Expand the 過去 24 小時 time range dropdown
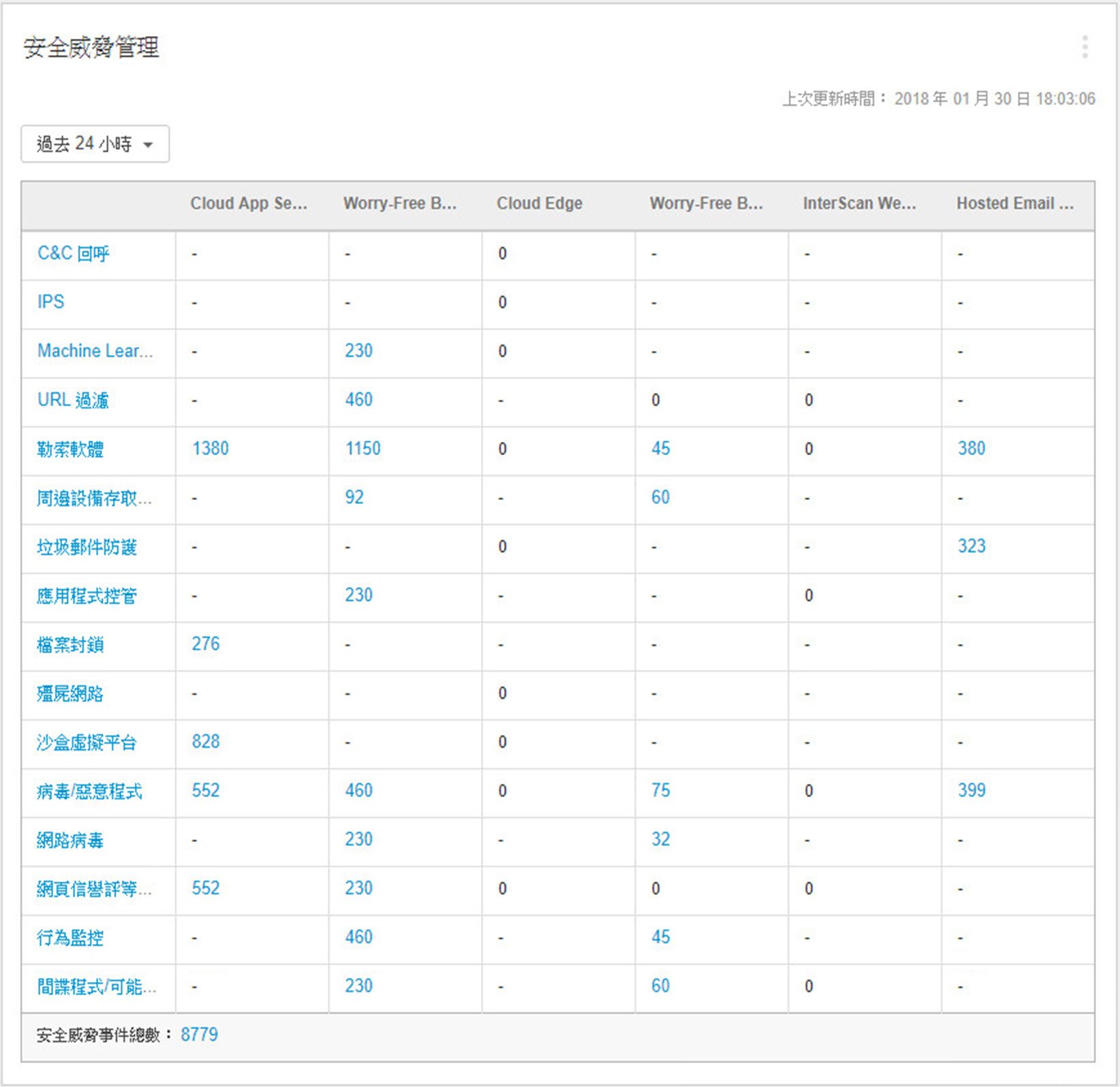This screenshot has width=1120, height=1087. click(95, 144)
